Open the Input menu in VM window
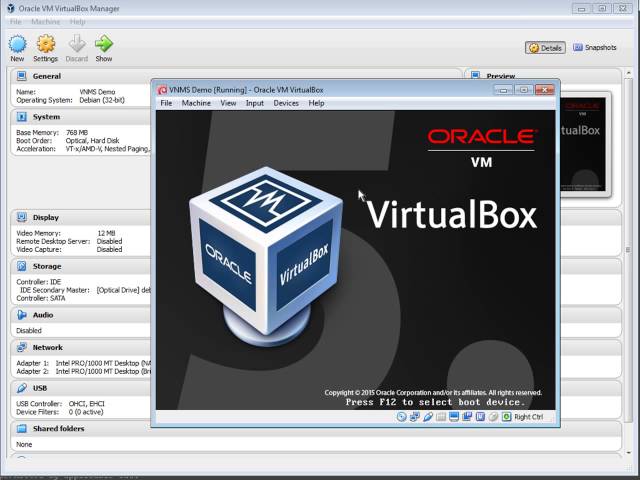Viewport: 640px width, 480px height. click(255, 103)
